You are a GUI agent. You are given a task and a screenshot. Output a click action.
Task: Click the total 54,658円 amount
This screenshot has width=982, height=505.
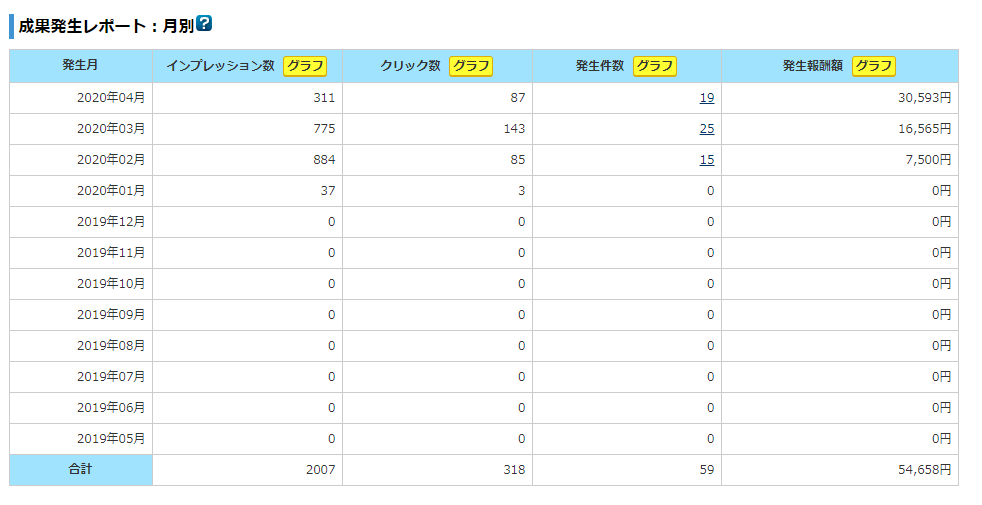[924, 469]
